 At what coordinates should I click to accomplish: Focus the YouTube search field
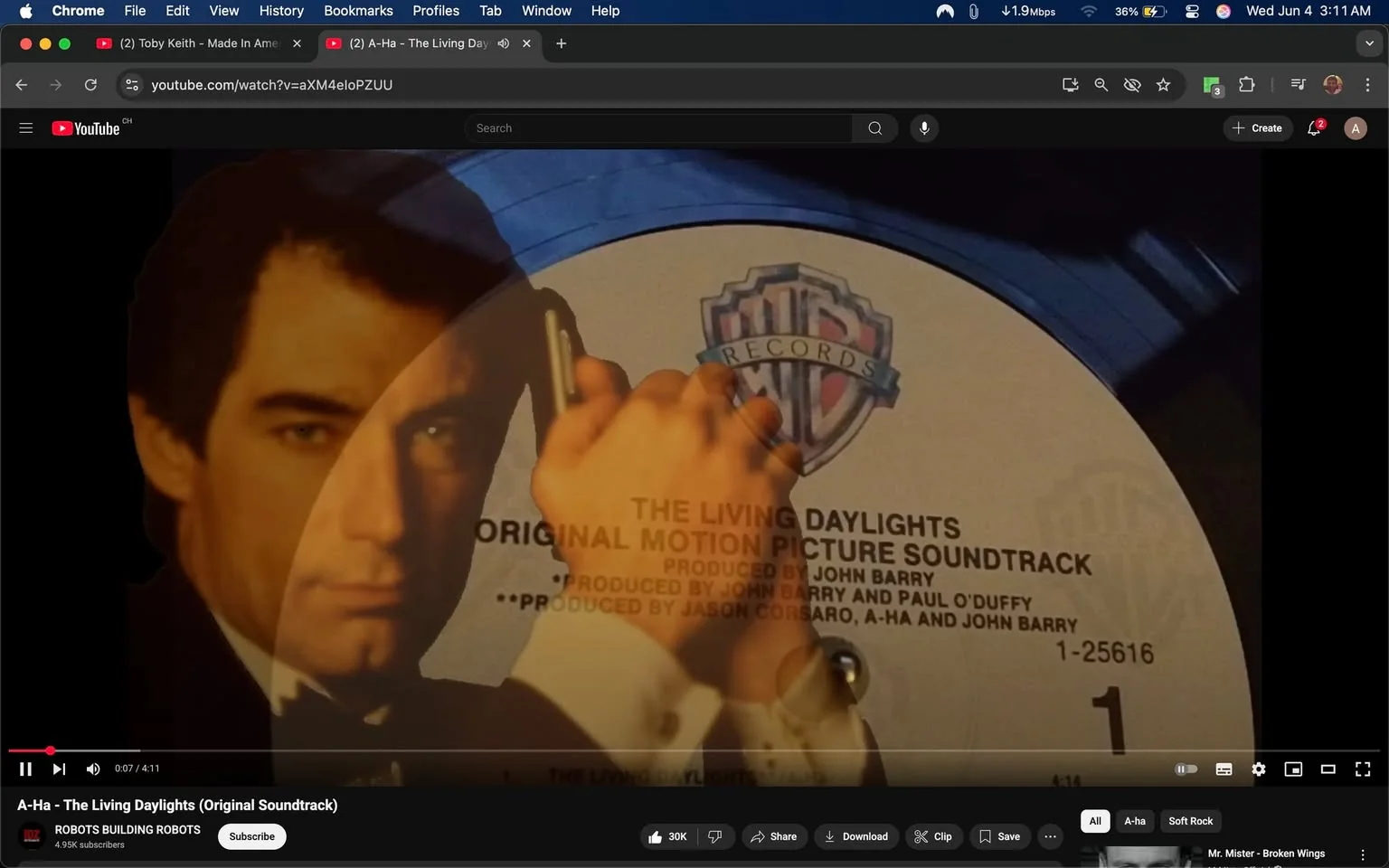658,128
